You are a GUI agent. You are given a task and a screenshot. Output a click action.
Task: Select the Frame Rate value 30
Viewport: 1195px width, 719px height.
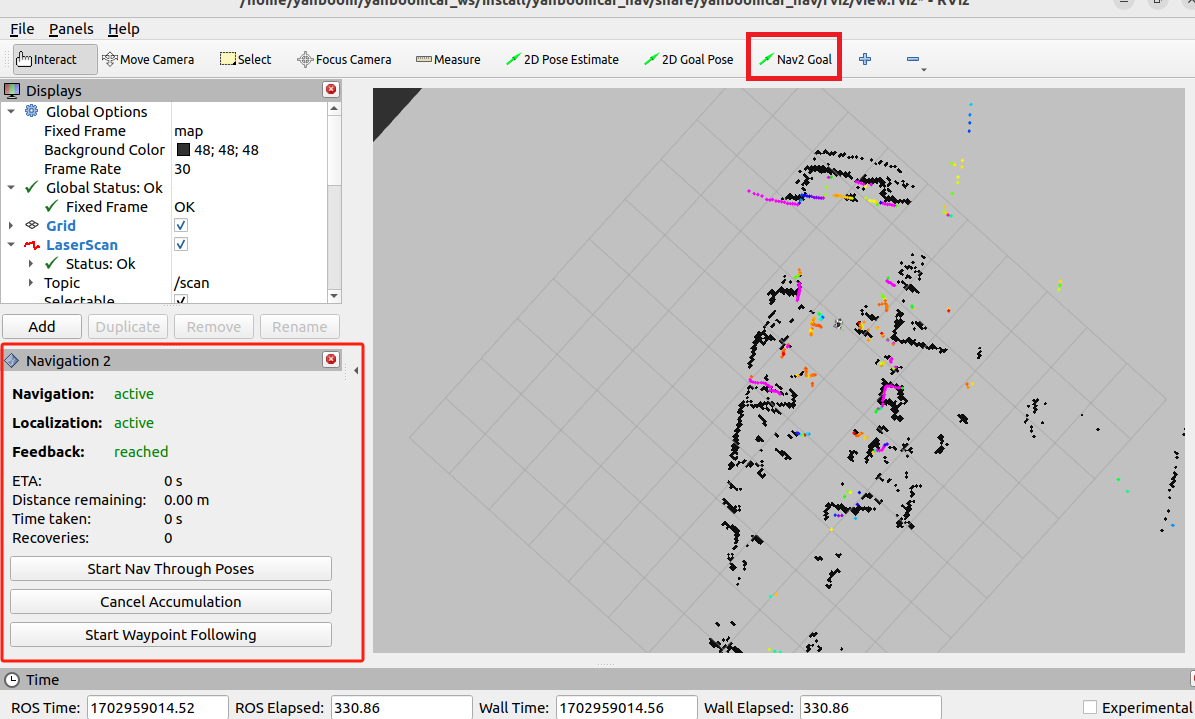[182, 169]
